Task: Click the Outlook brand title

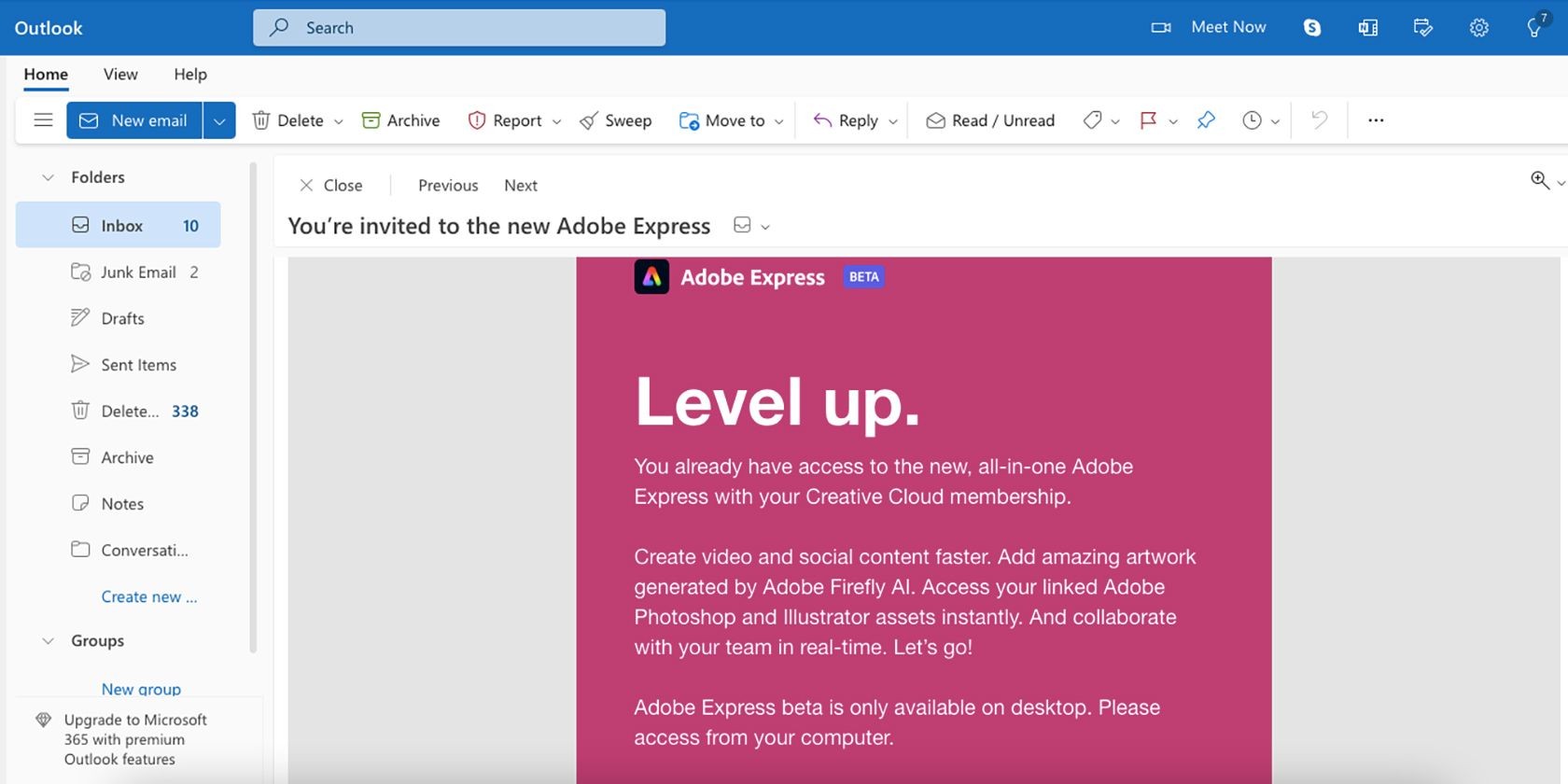Action: pyautogui.click(x=49, y=28)
